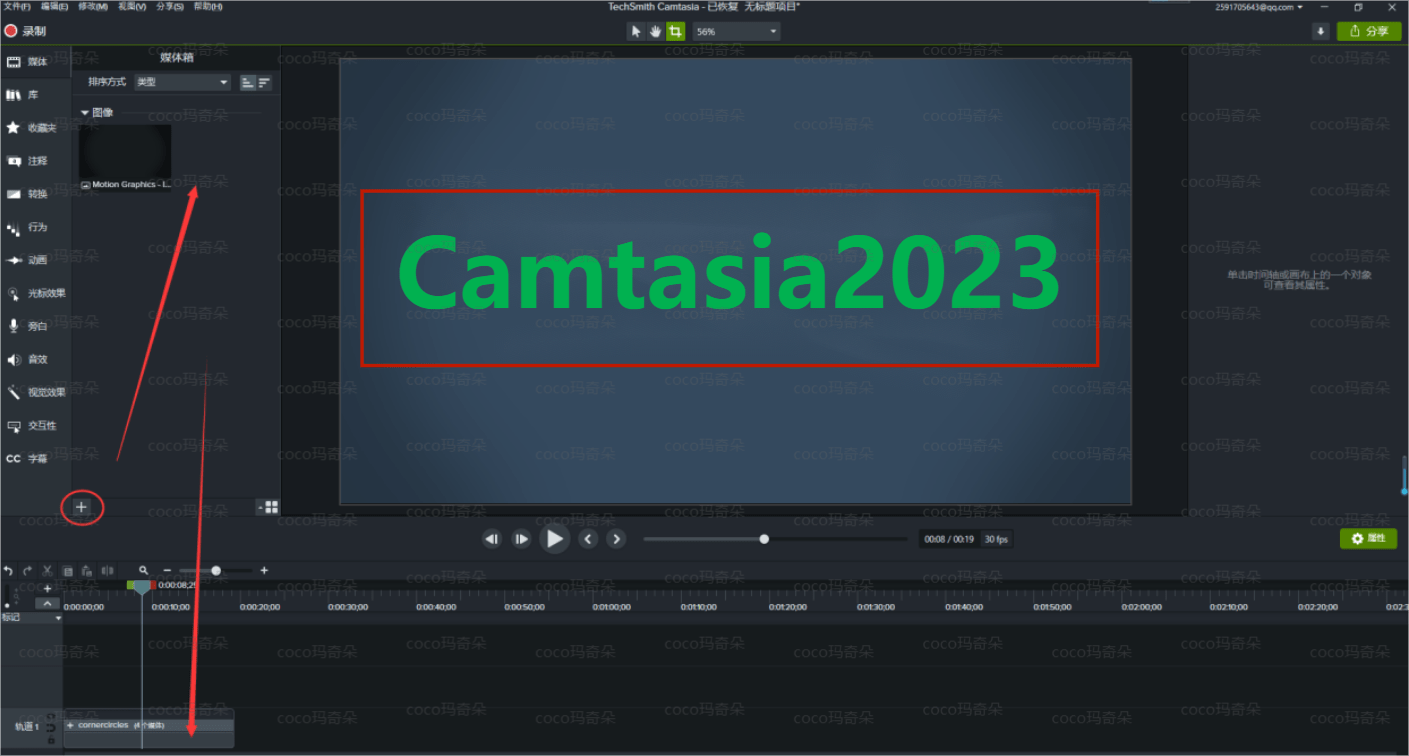Click the split clip icon

[x=107, y=570]
